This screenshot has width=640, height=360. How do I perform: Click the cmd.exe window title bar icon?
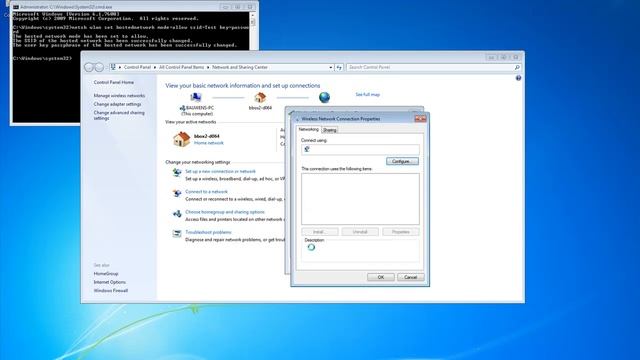(x=16, y=7)
